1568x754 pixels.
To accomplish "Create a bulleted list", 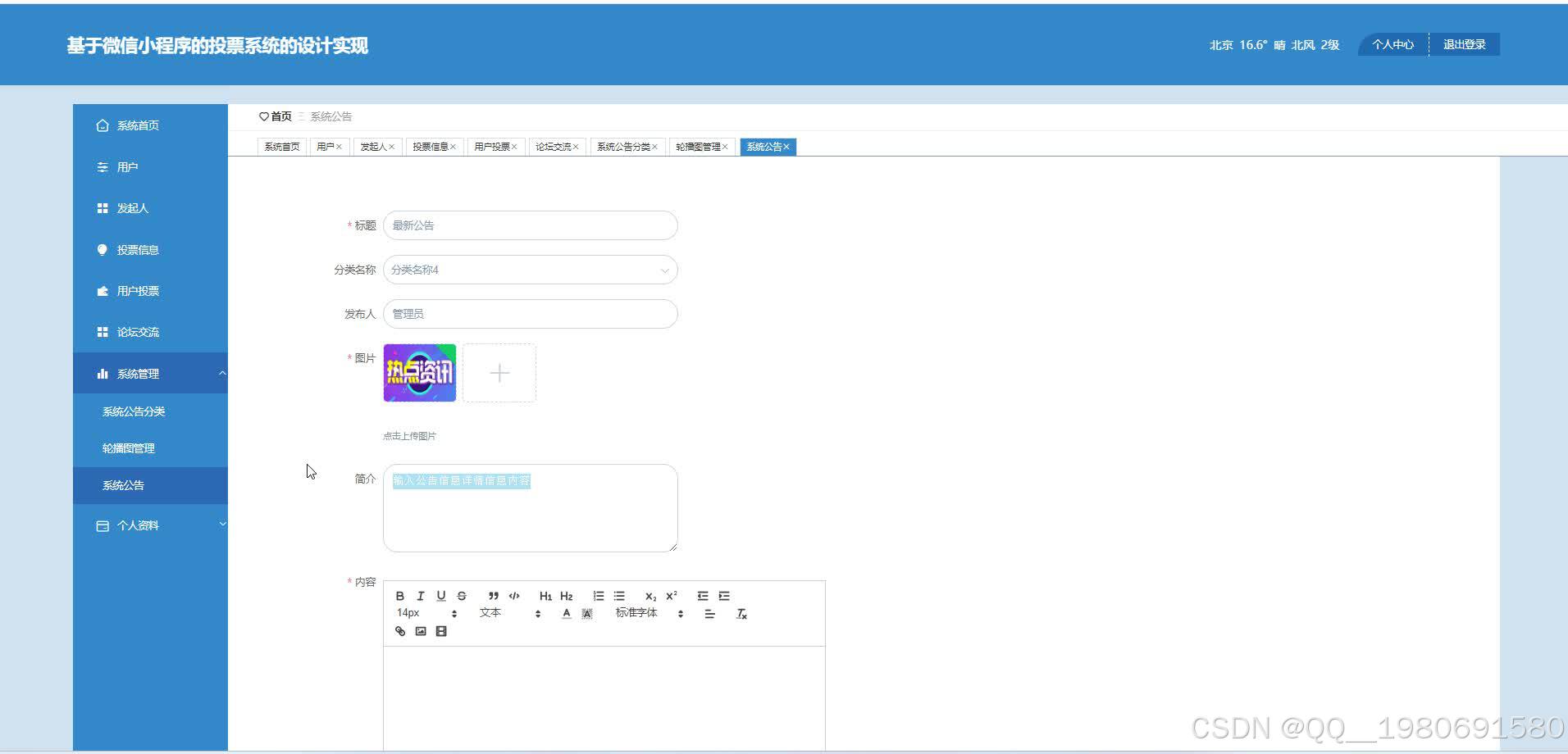I will 619,596.
